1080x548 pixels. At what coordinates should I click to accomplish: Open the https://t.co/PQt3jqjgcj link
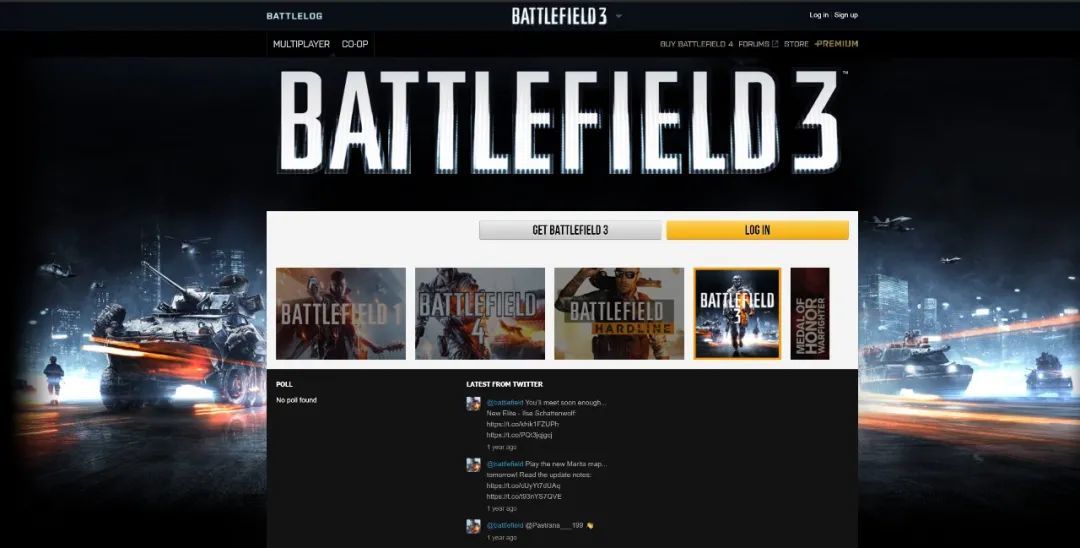click(x=519, y=435)
